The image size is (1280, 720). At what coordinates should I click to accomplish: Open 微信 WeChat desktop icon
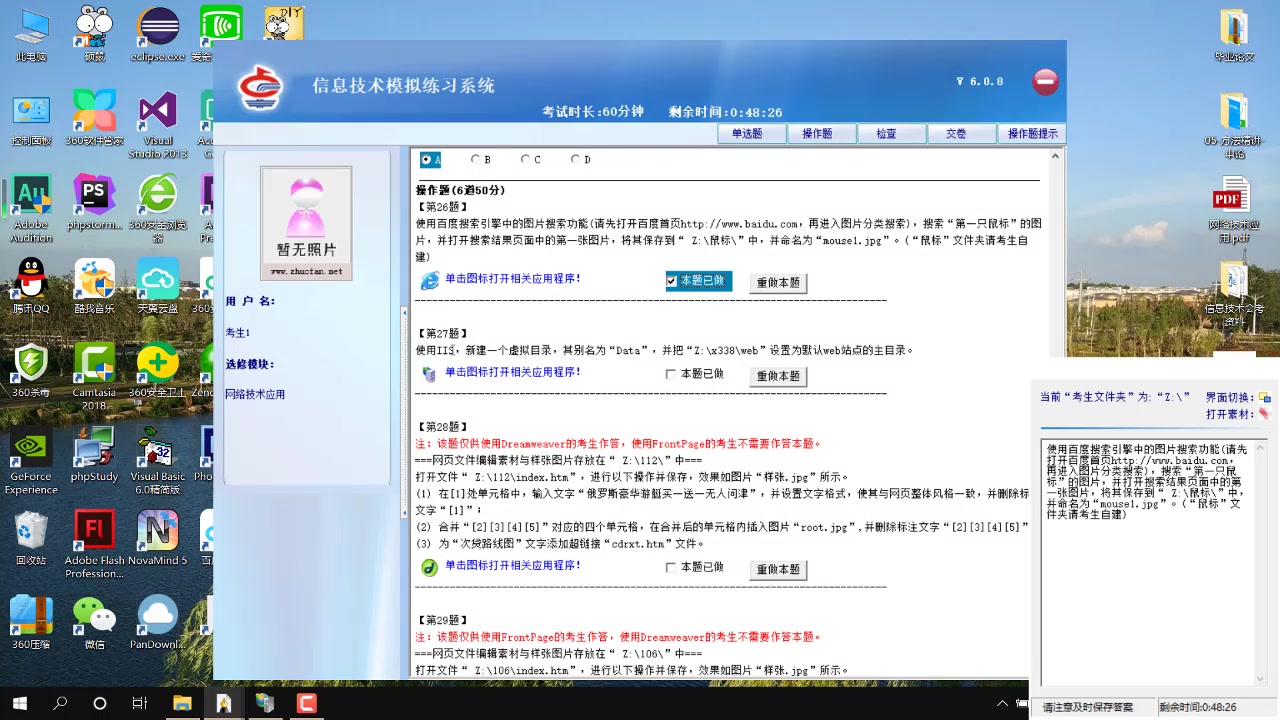pyautogui.click(x=94, y=623)
